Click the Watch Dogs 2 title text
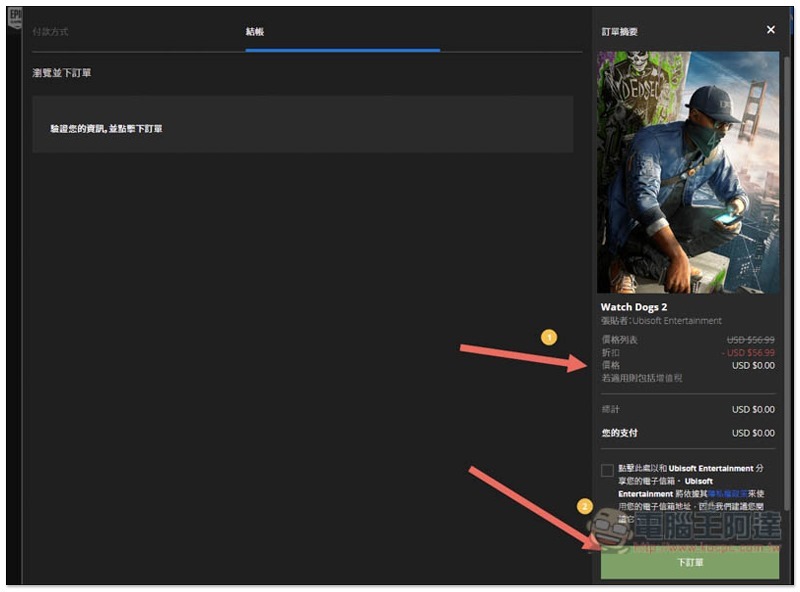This screenshot has width=800, height=592. pyautogui.click(x=633, y=307)
